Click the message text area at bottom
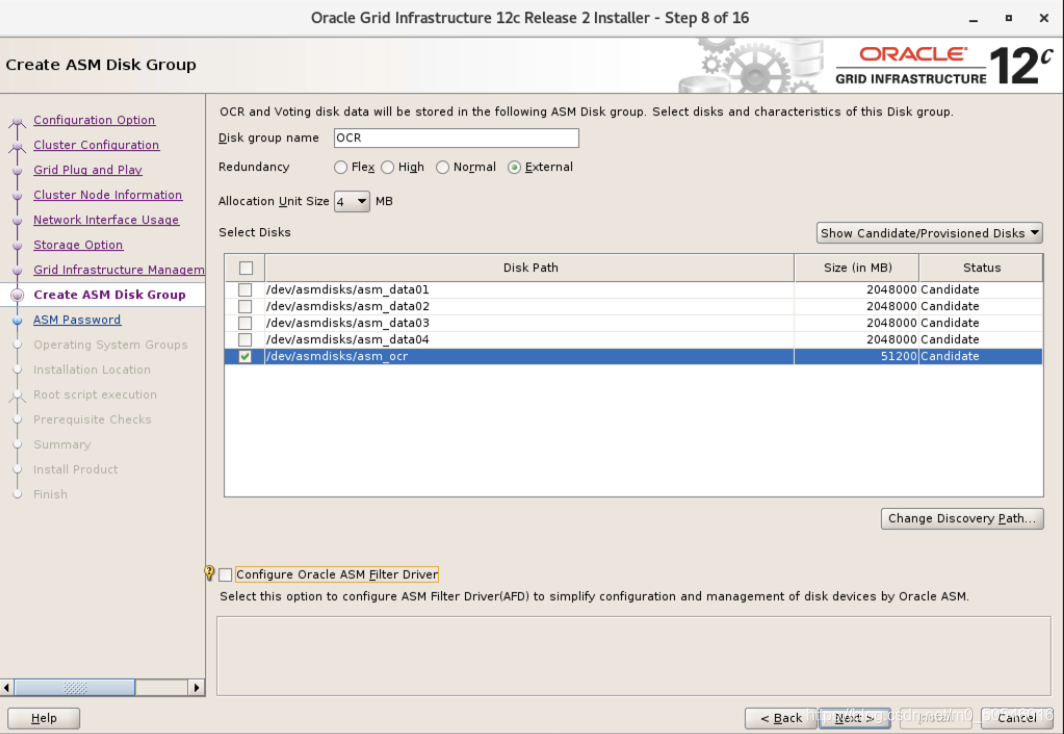The height and width of the screenshot is (734, 1064). 633,656
